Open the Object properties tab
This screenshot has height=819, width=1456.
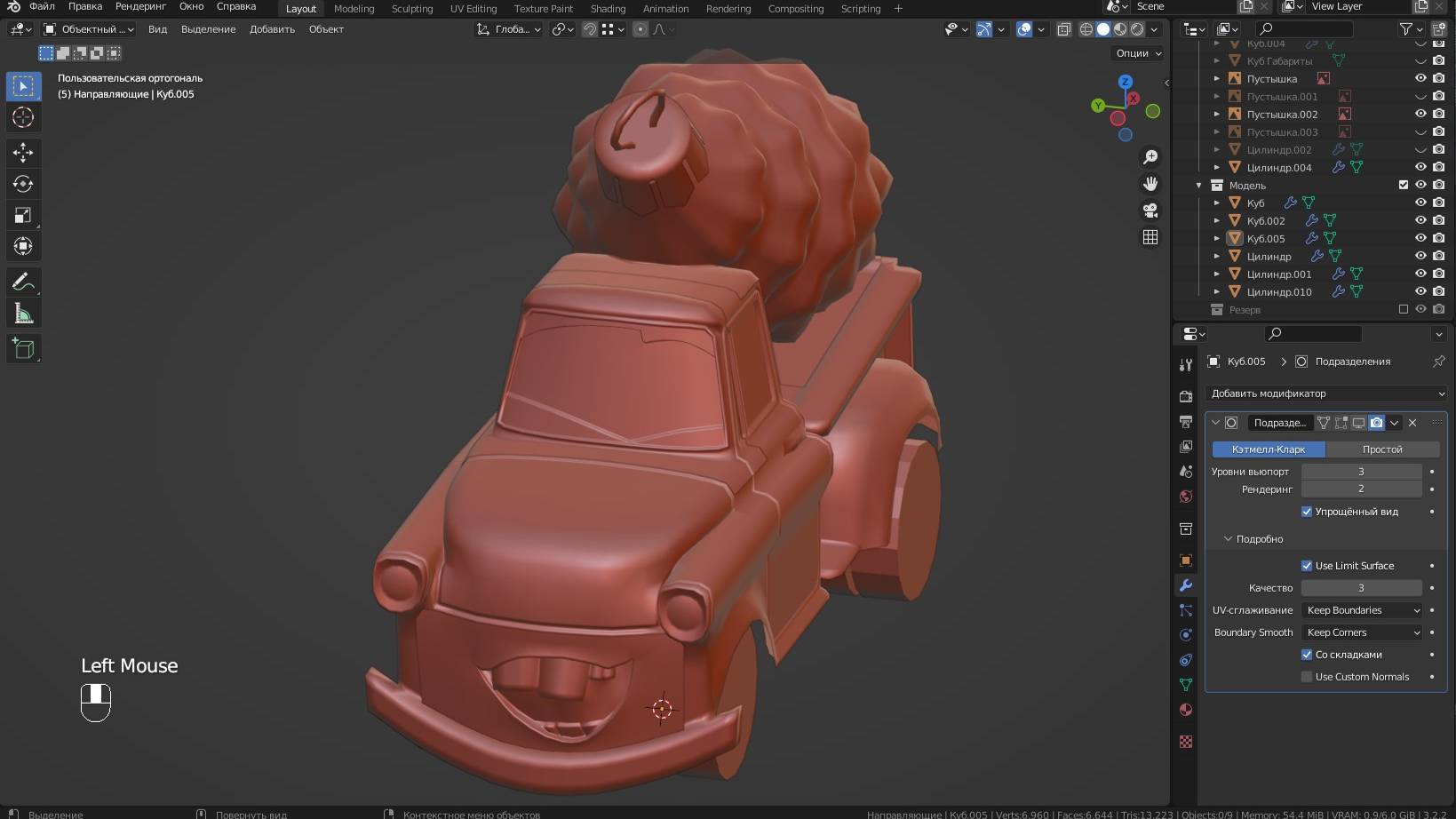[1186, 561]
